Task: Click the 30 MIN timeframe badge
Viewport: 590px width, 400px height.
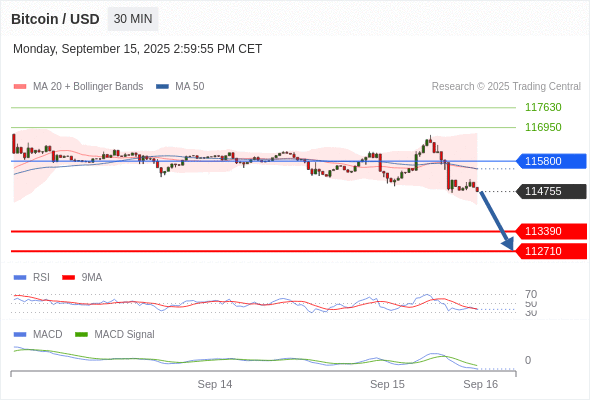Action: coord(133,19)
